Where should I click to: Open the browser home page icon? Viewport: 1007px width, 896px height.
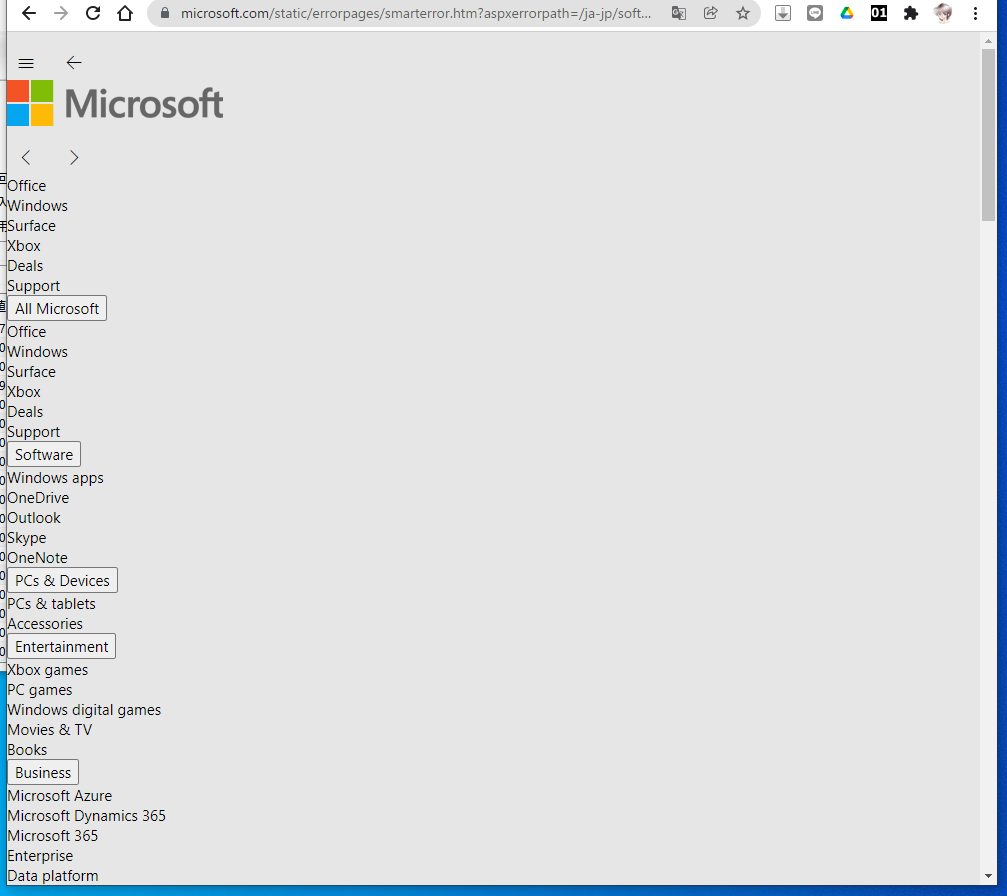pyautogui.click(x=125, y=13)
